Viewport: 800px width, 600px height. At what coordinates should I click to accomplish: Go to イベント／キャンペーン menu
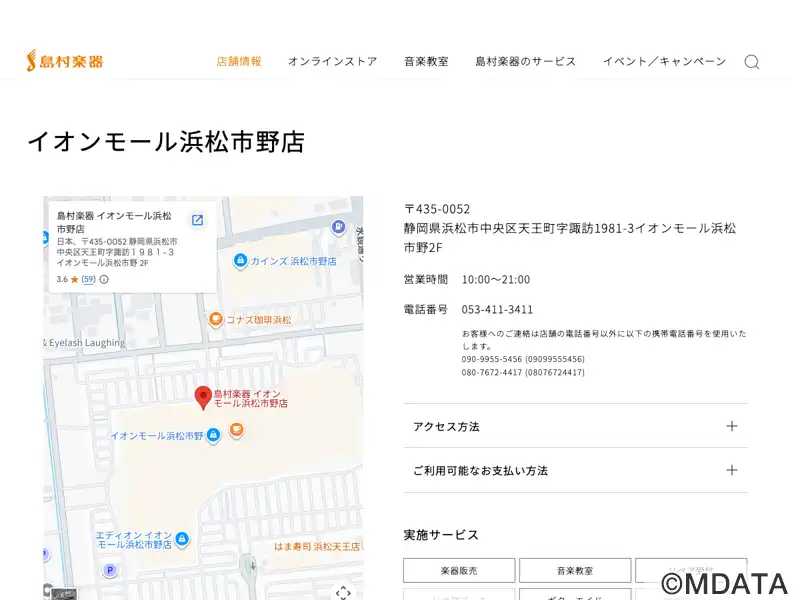(664, 61)
